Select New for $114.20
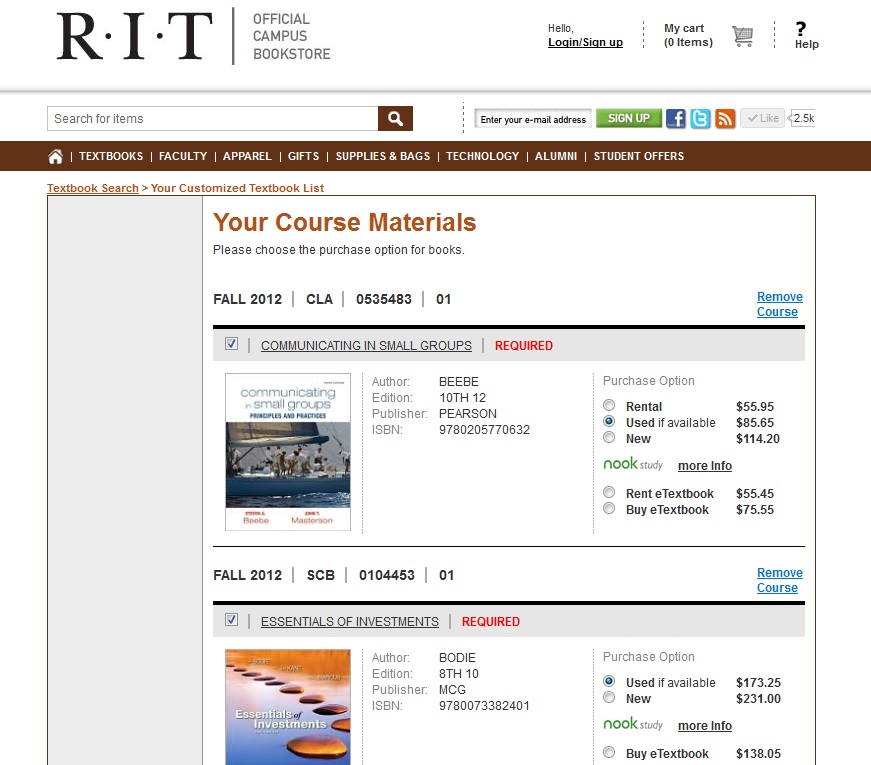The width and height of the screenshot is (871, 765). pyautogui.click(x=609, y=438)
